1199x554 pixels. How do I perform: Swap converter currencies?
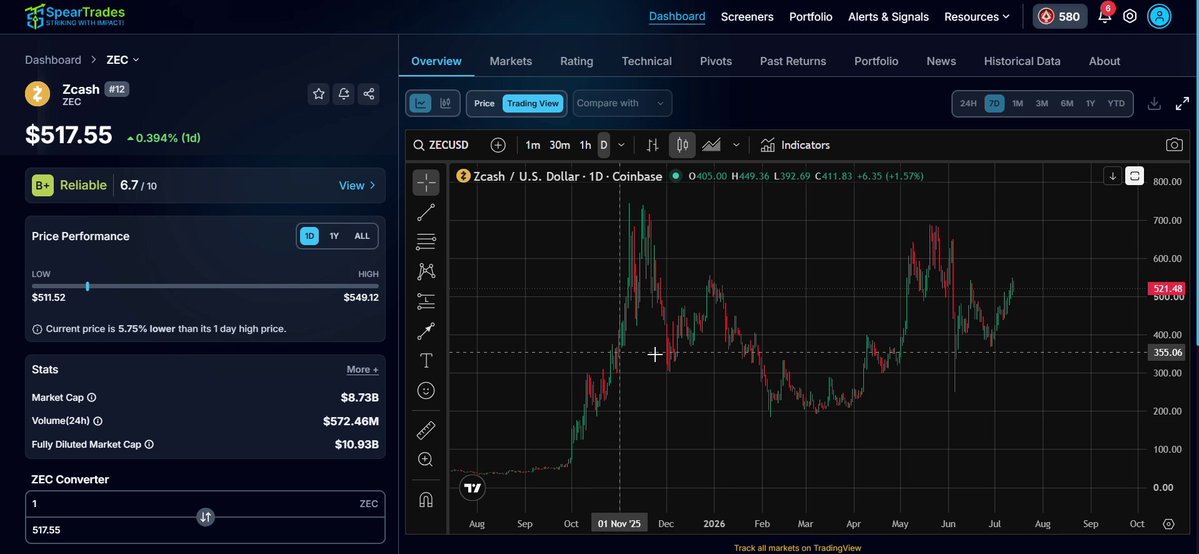(205, 517)
